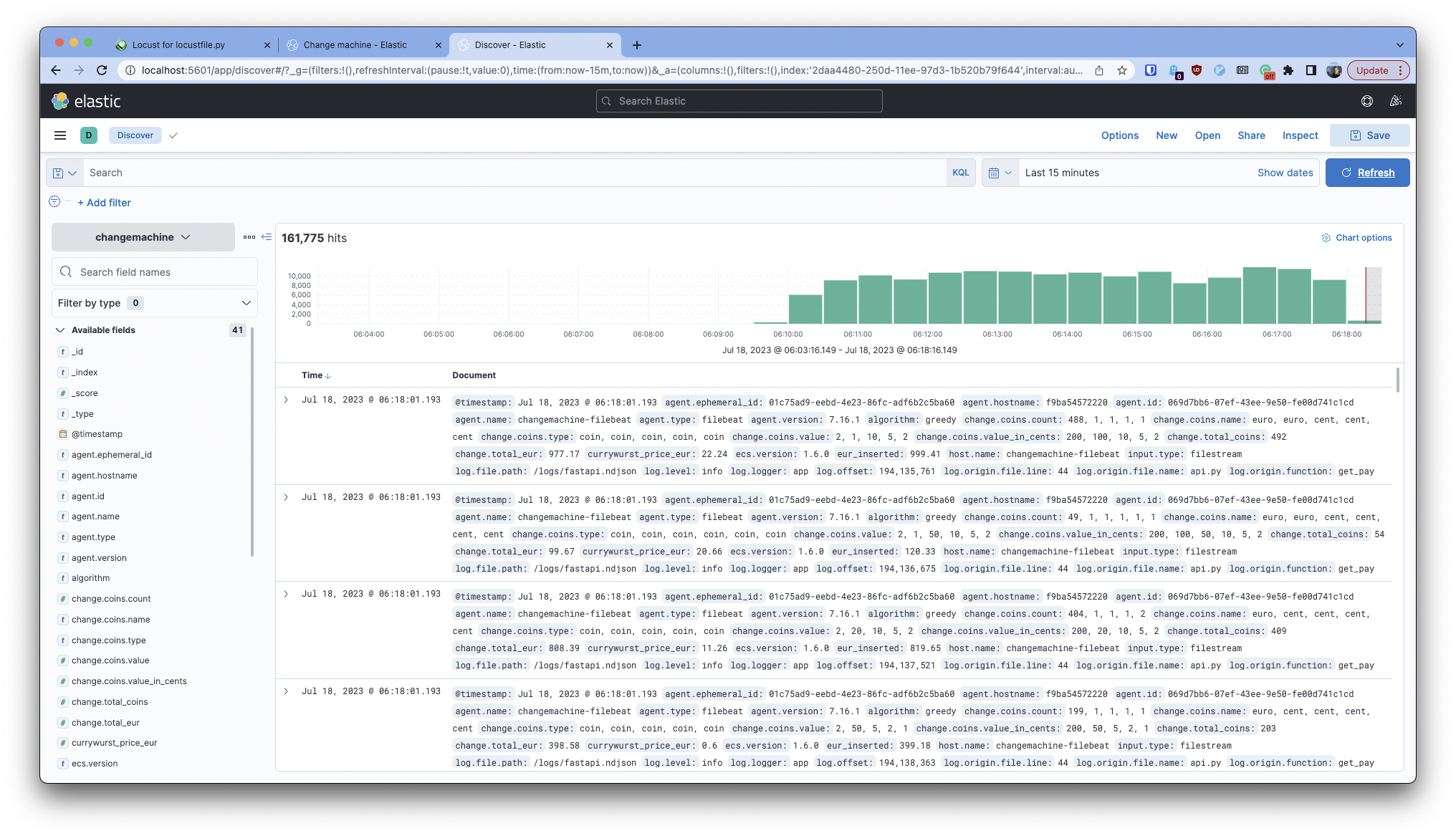Expand the second document row with coins count 49

point(286,497)
